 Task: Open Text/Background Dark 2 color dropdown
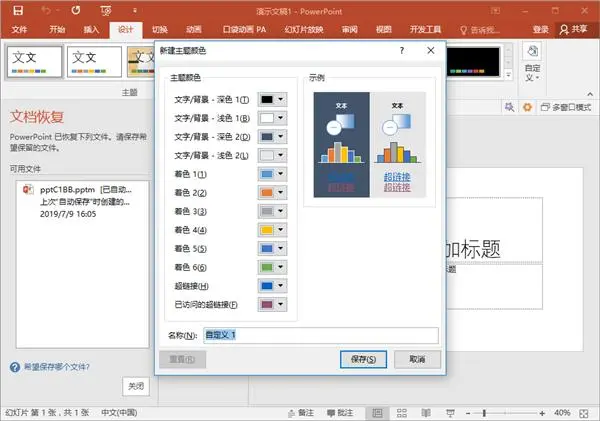click(272, 136)
